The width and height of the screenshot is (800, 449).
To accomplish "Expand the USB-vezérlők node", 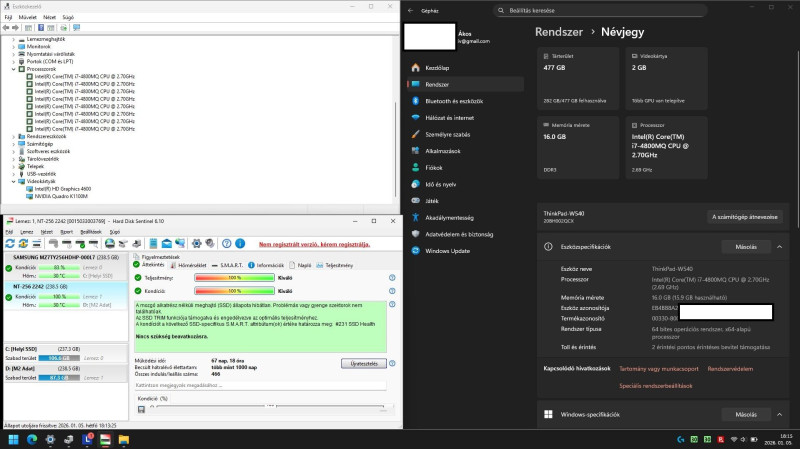I will [14, 174].
